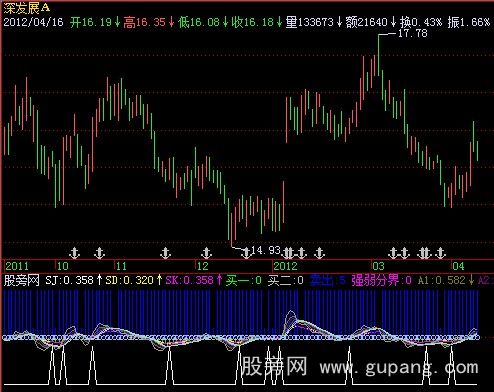Click the month 04 label on time axis

[x=458, y=266]
